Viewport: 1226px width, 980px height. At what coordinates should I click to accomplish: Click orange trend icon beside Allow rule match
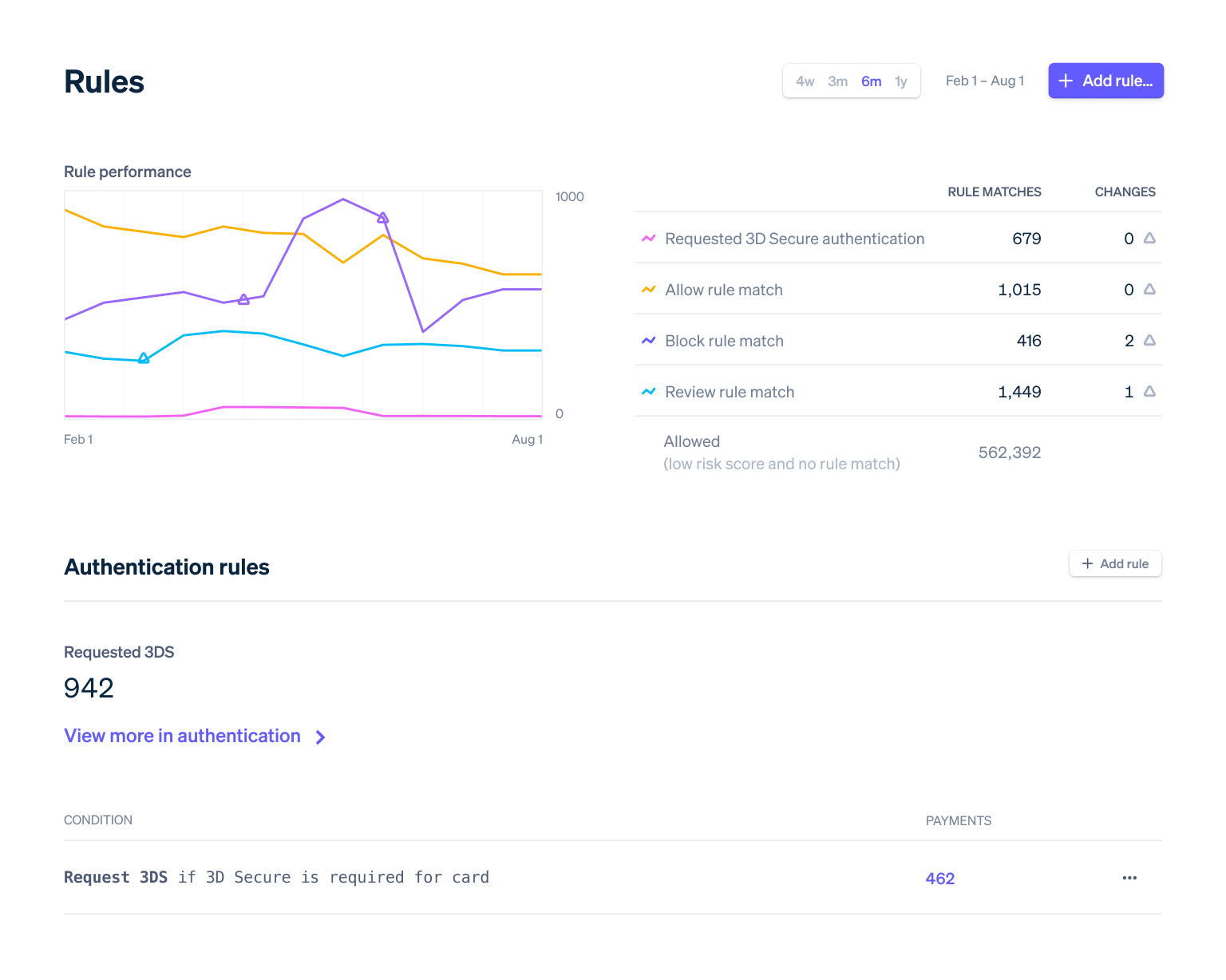pos(648,290)
